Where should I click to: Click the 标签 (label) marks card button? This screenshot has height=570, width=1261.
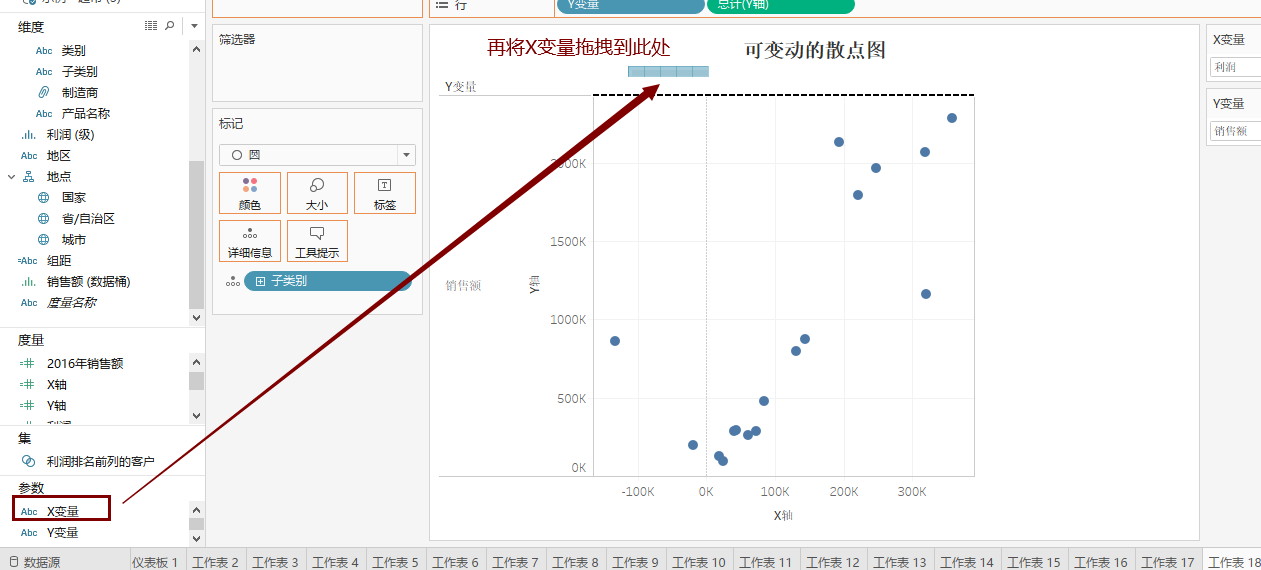click(384, 193)
